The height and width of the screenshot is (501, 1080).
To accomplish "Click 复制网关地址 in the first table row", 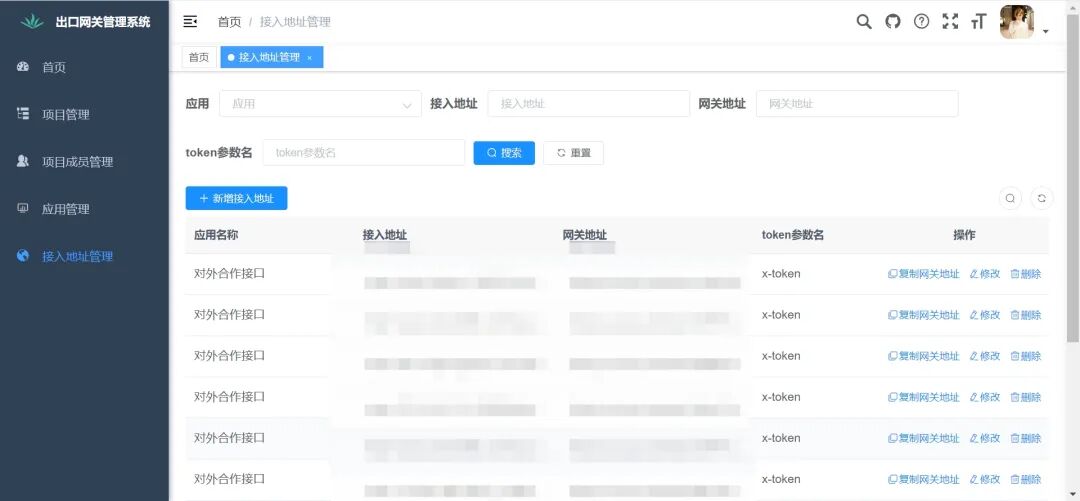I will 924,274.
